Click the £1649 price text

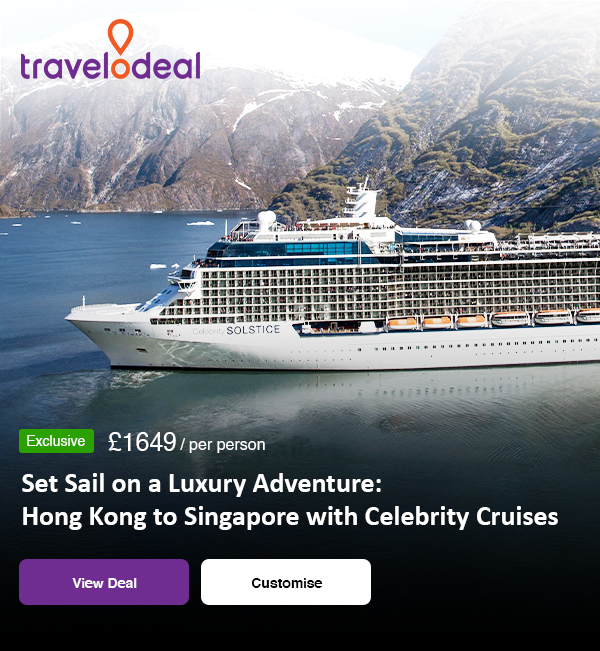[142, 442]
